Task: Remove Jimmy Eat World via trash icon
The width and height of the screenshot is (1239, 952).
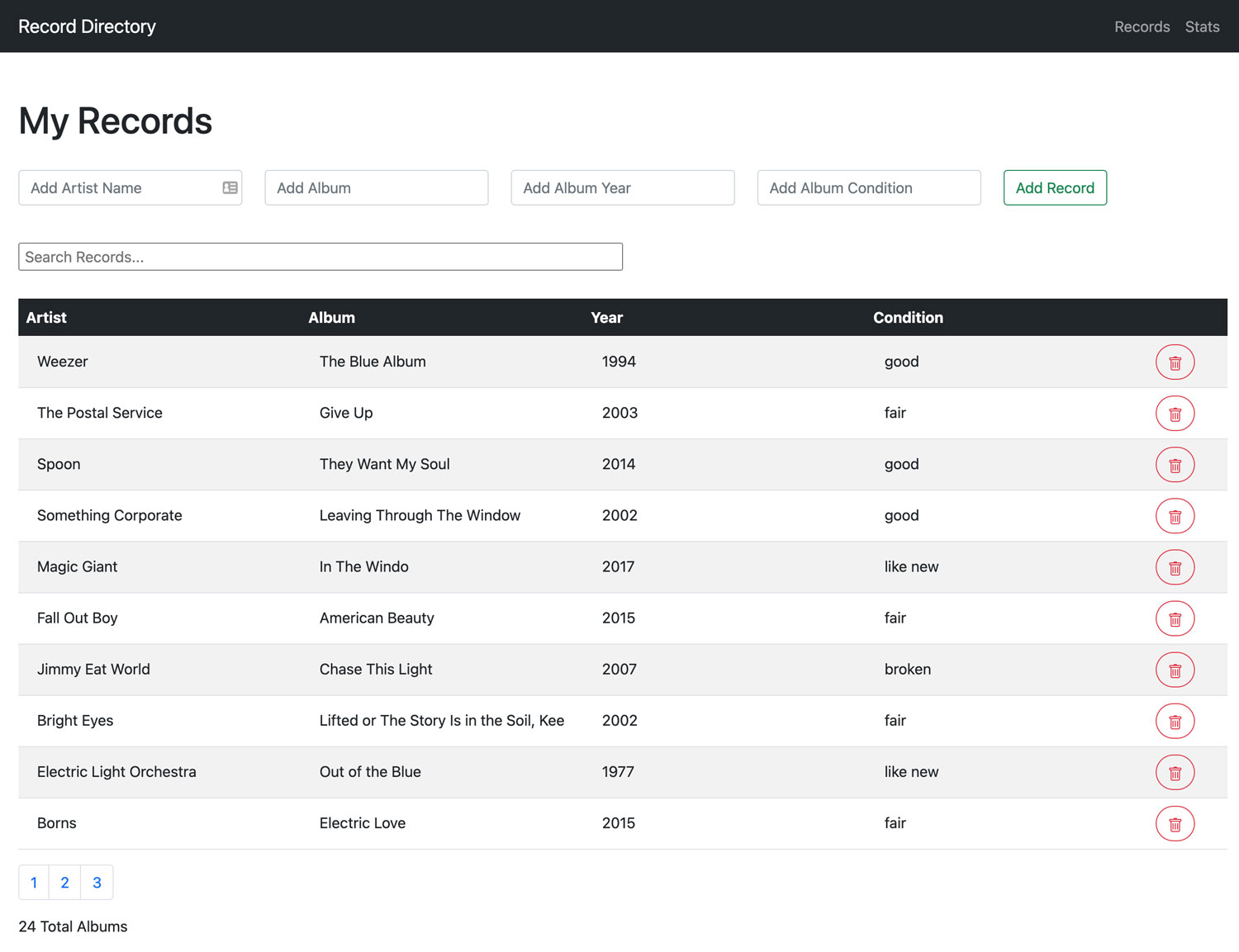Action: [x=1175, y=670]
